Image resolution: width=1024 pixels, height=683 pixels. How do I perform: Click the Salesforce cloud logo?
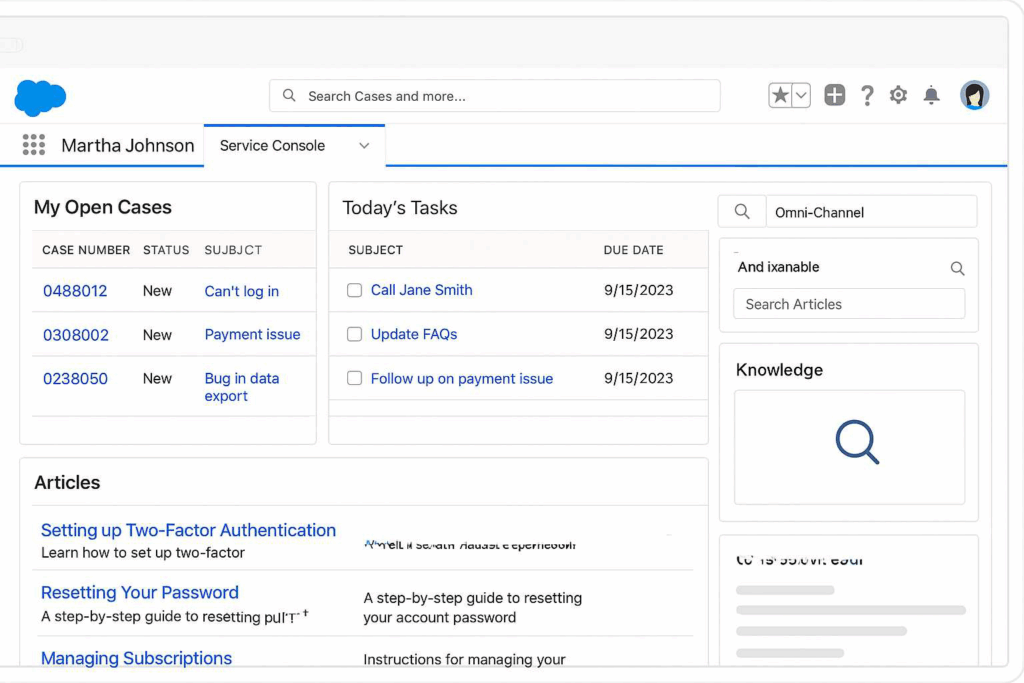pyautogui.click(x=40, y=98)
